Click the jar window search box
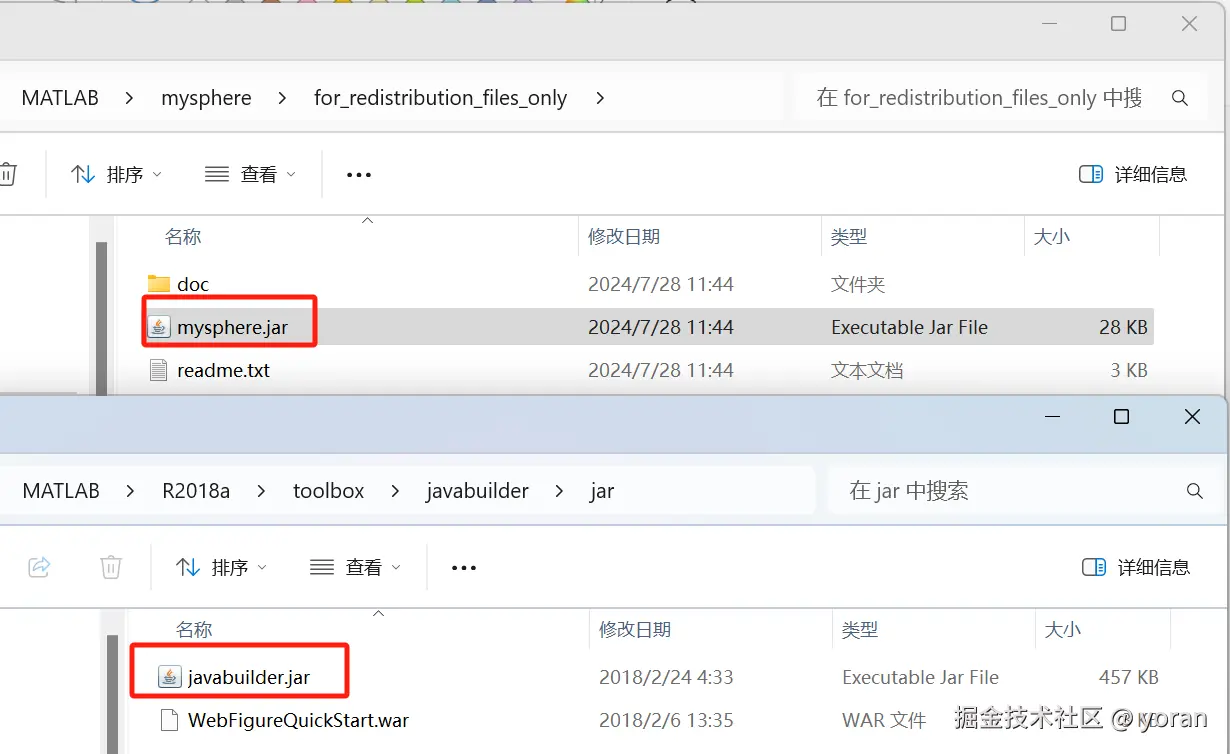Image resolution: width=1230 pixels, height=754 pixels. coord(1024,491)
